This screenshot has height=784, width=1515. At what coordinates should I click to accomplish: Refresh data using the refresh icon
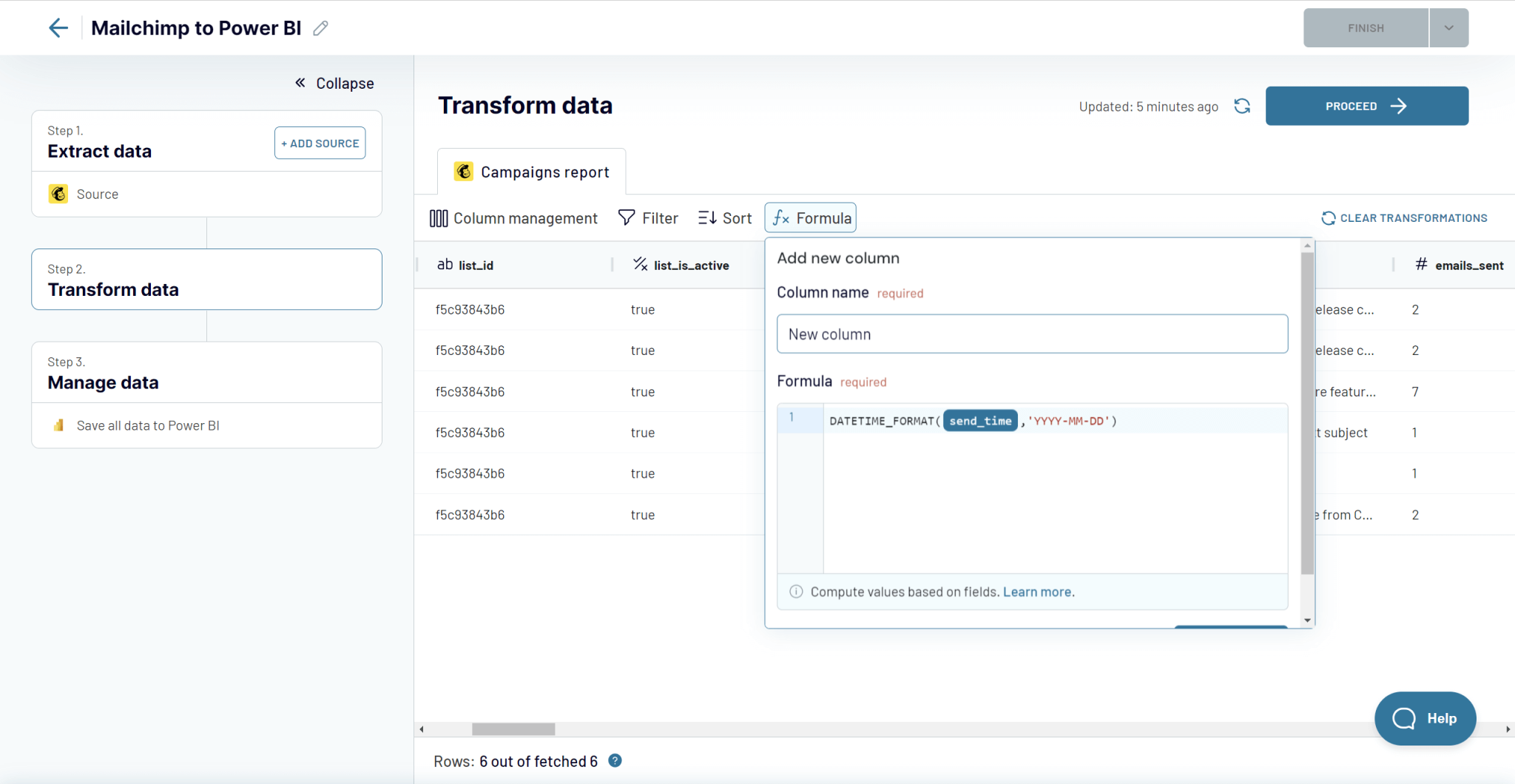1241,106
